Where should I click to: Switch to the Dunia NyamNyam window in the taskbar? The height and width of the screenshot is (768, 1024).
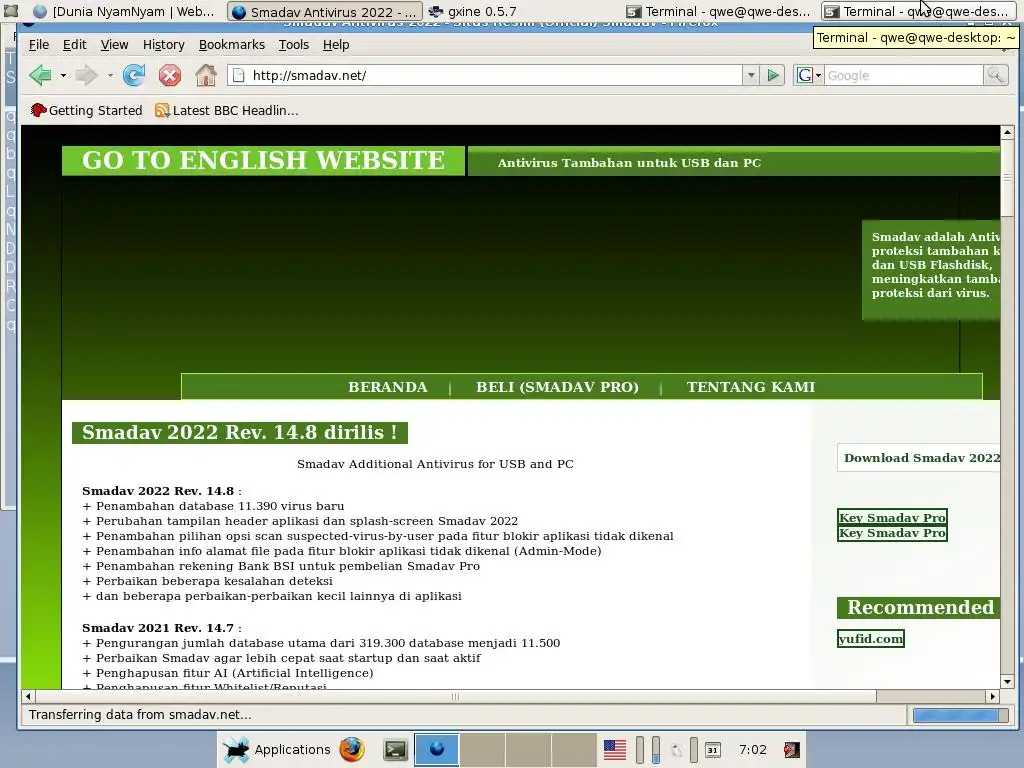[124, 11]
